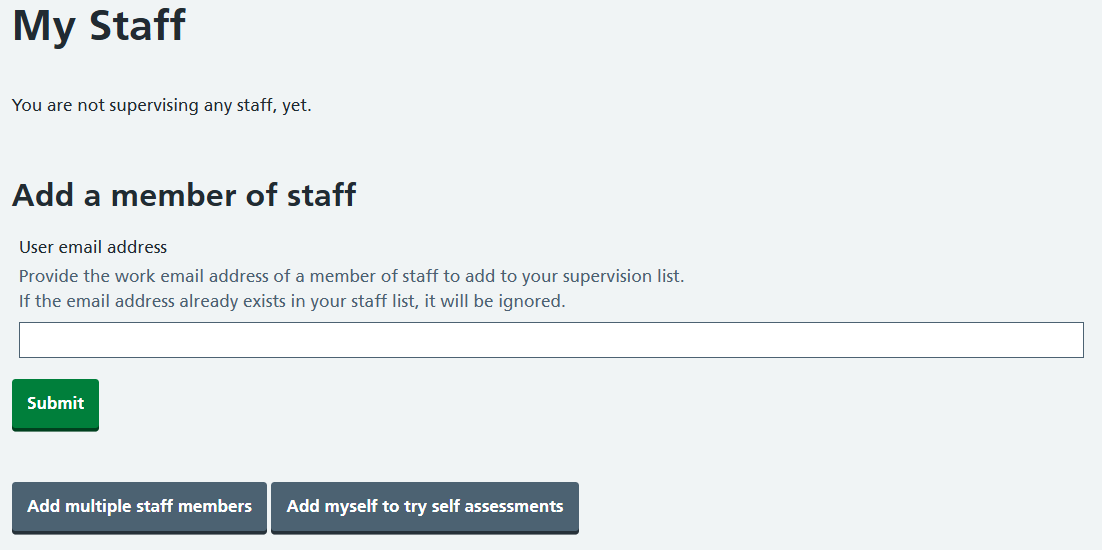1102x550 pixels.
Task: Click the hint about providing work email address
Action: point(351,276)
